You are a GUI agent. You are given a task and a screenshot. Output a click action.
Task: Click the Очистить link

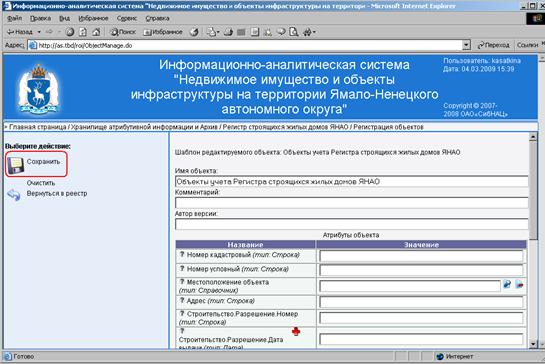[x=41, y=183]
